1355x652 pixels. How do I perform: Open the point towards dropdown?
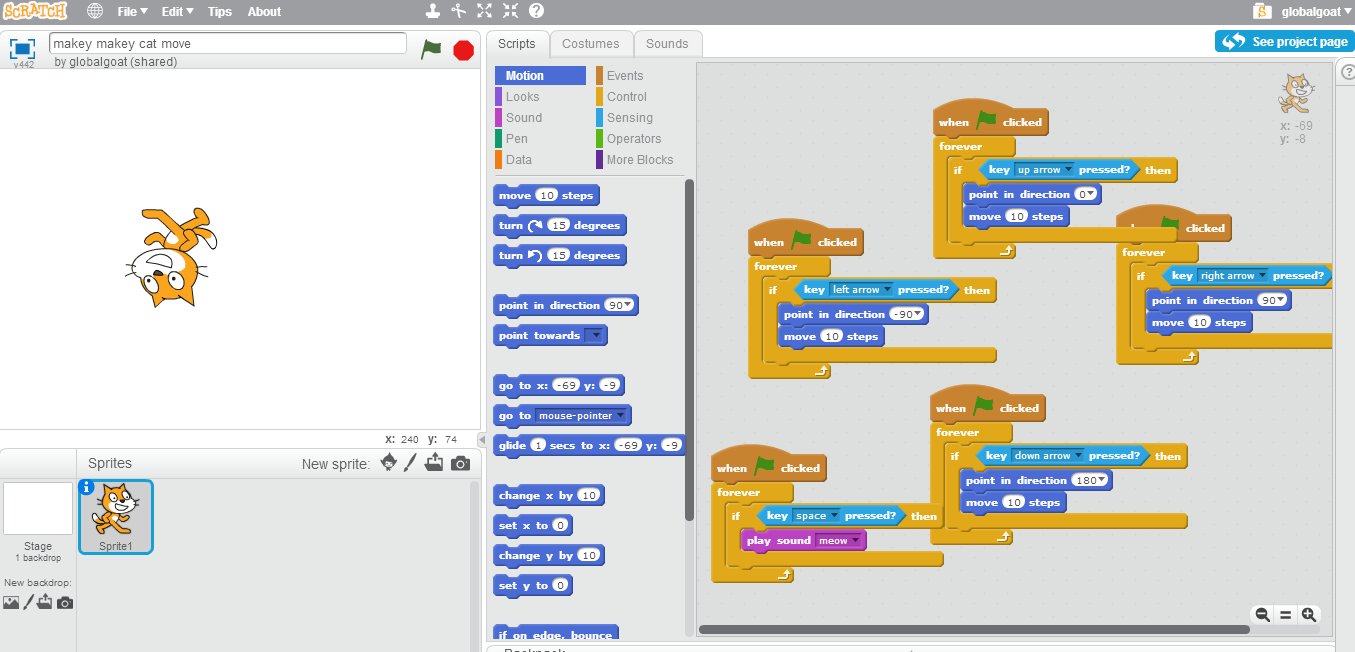click(x=596, y=336)
